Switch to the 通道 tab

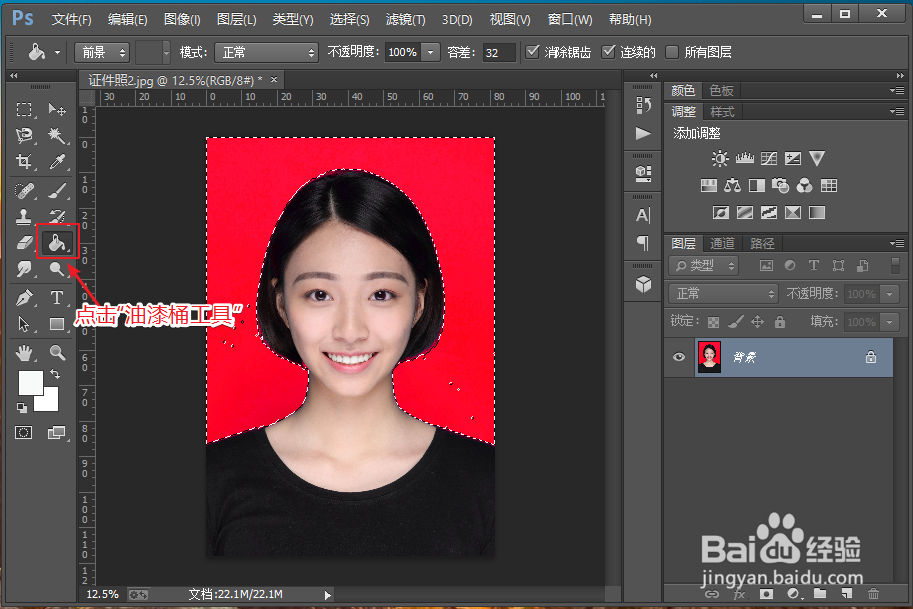pyautogui.click(x=722, y=243)
